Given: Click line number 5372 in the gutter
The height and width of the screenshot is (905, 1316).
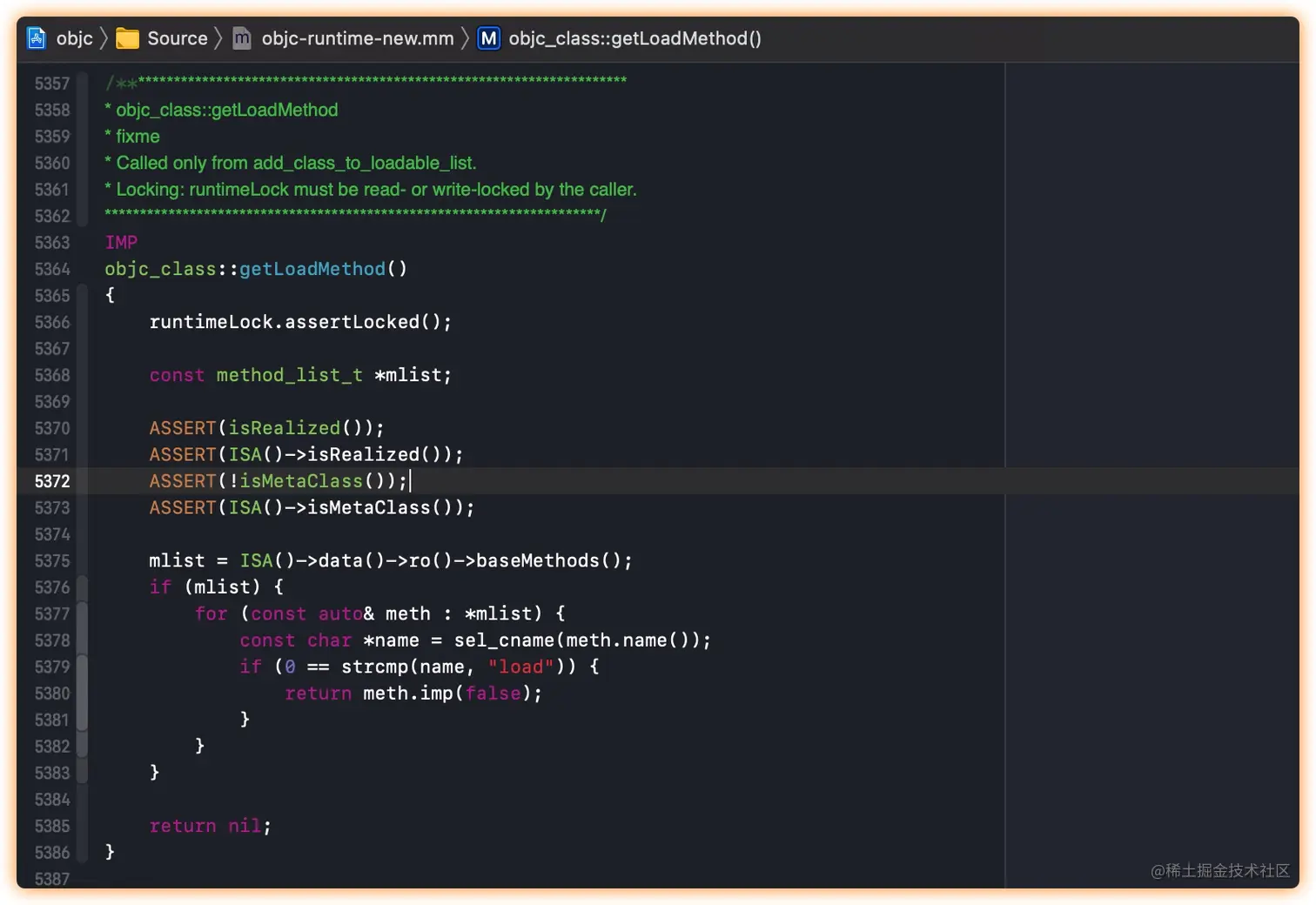Looking at the screenshot, I should (52, 481).
